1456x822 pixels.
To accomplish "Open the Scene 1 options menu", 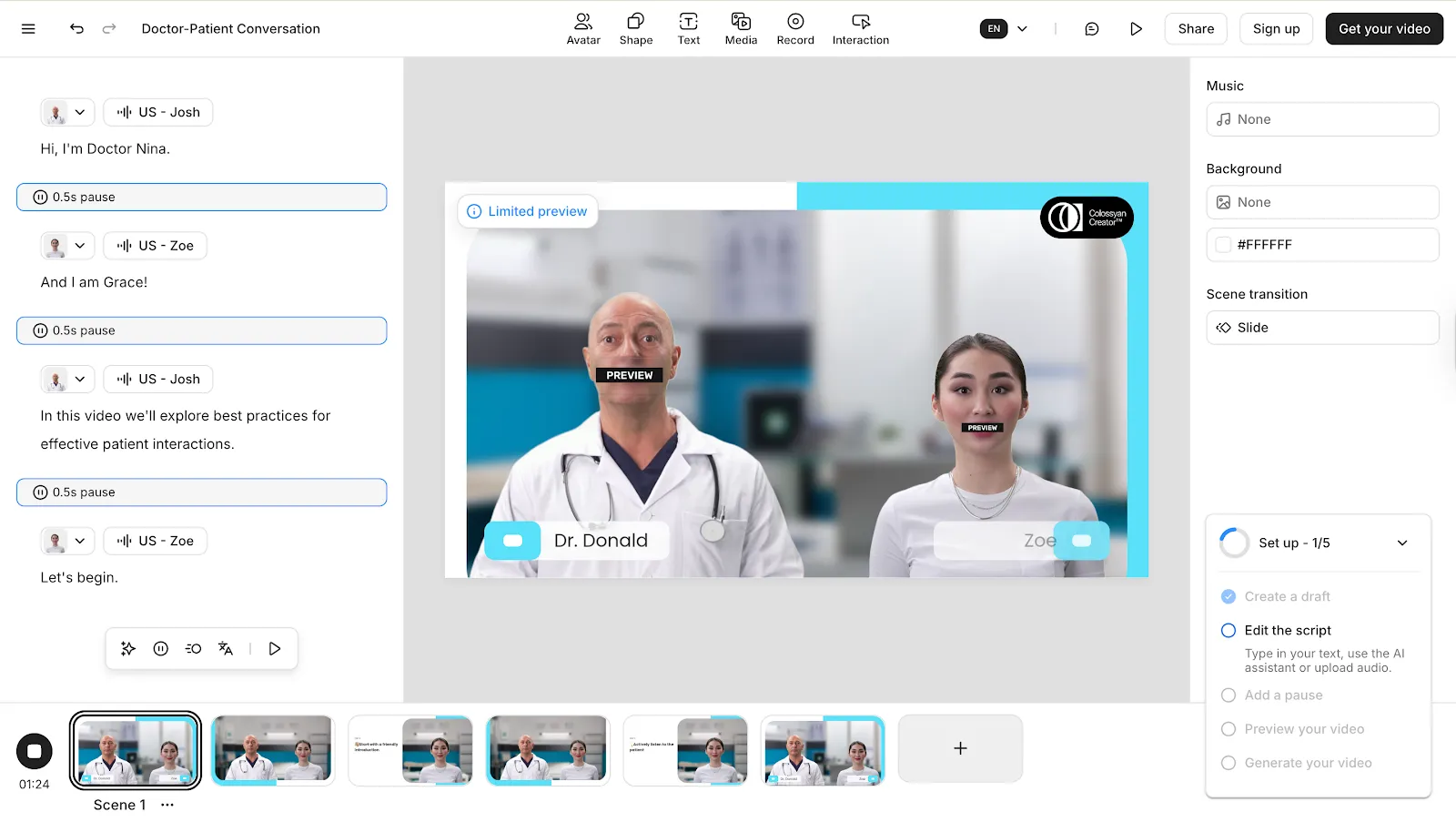I will (x=167, y=805).
